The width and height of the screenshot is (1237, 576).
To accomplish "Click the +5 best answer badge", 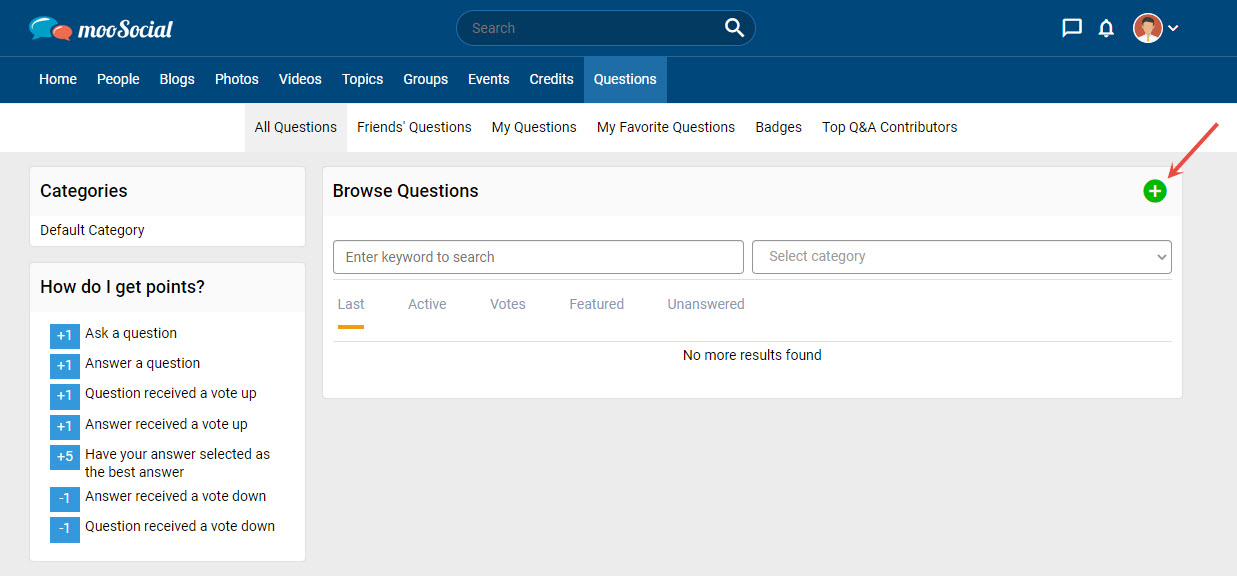I will 64,457.
